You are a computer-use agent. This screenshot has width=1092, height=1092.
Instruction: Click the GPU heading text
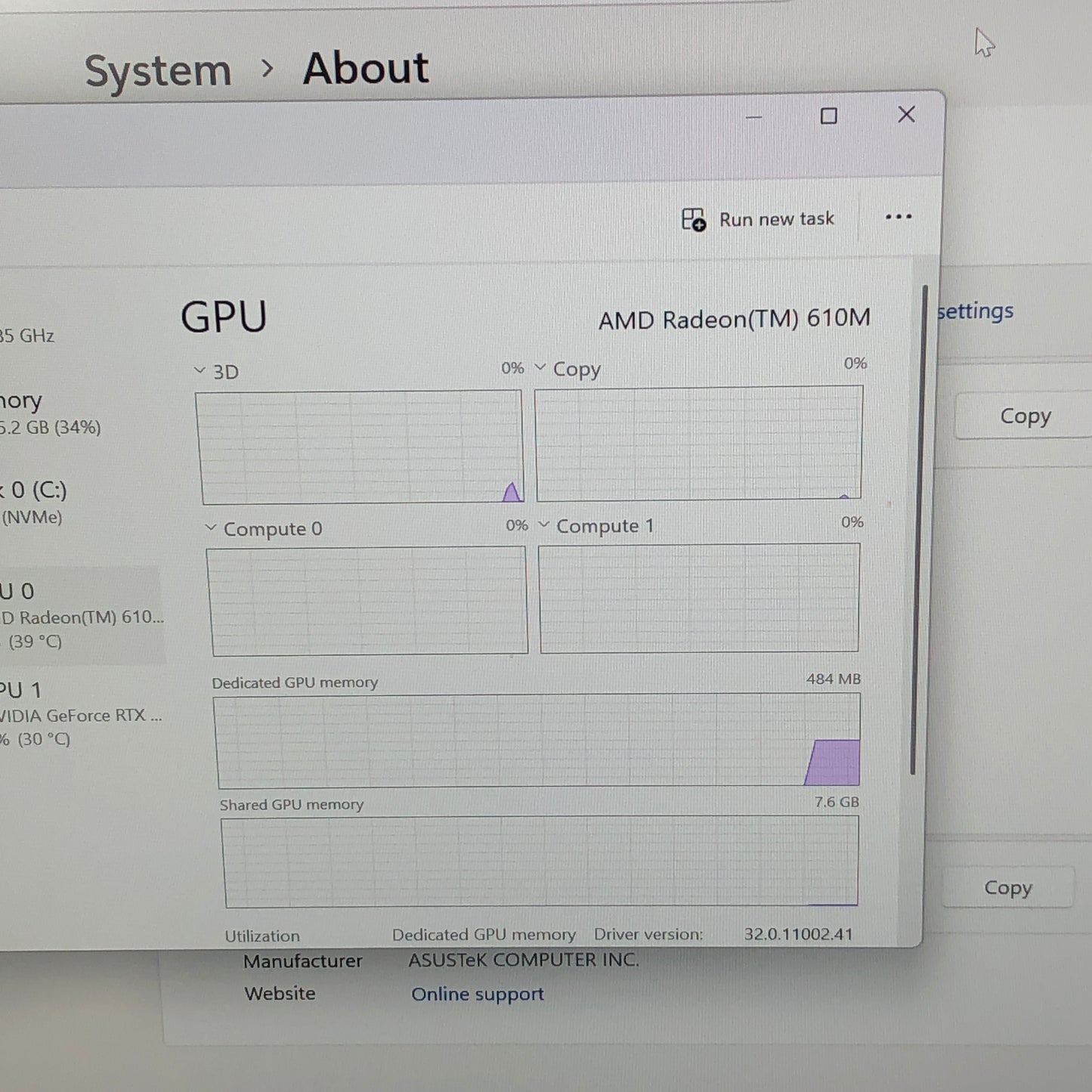tap(224, 317)
